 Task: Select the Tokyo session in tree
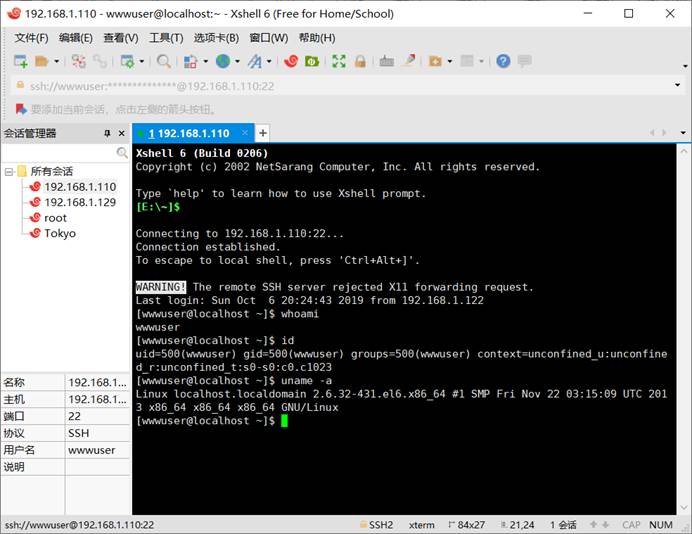(59, 233)
